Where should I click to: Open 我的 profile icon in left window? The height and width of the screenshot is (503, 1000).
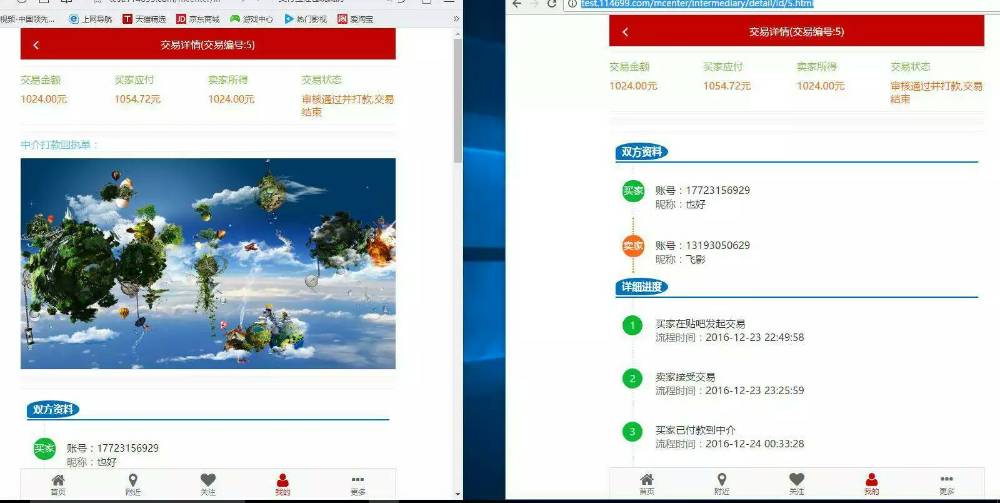283,485
